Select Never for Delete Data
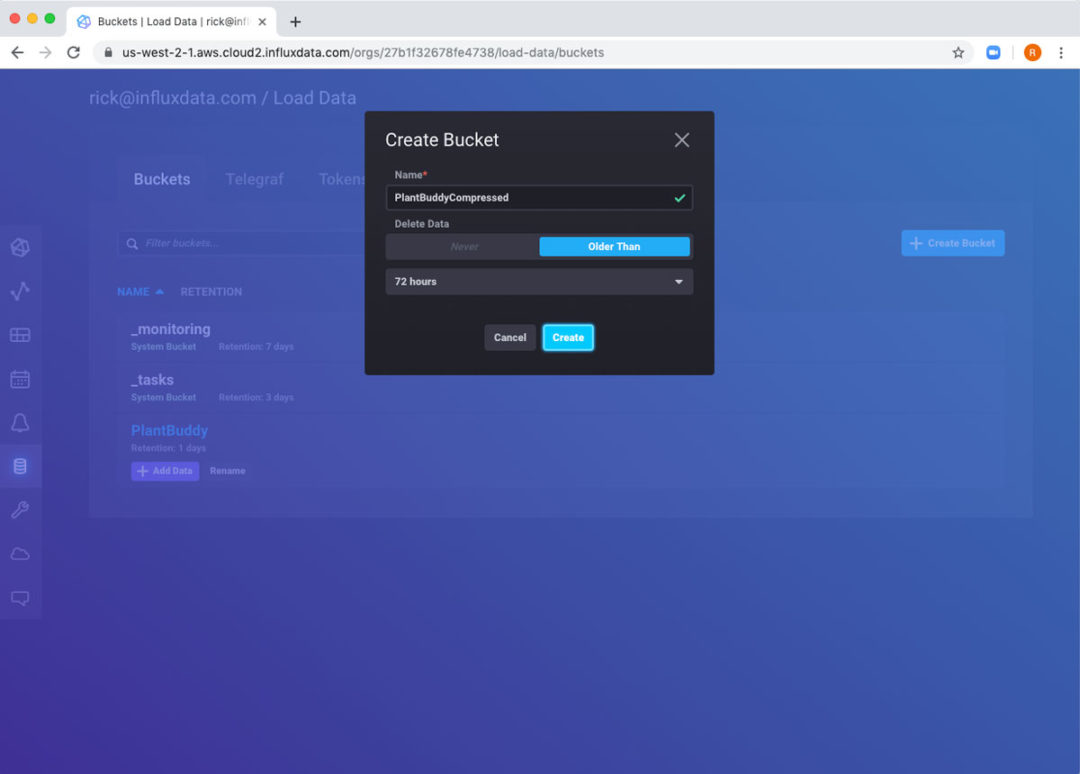1080x774 pixels. point(464,247)
